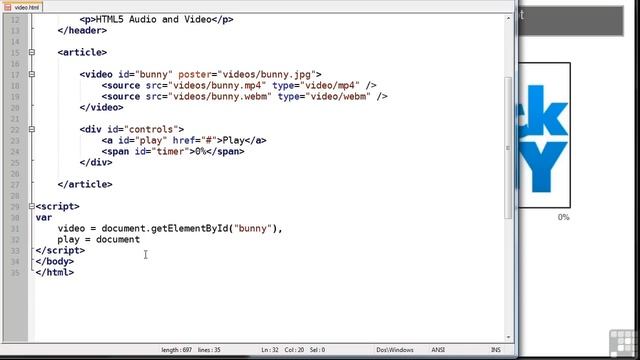Screen dimensions: 640x360
Task: Select line number 35 in the margin
Action: (x=15, y=273)
